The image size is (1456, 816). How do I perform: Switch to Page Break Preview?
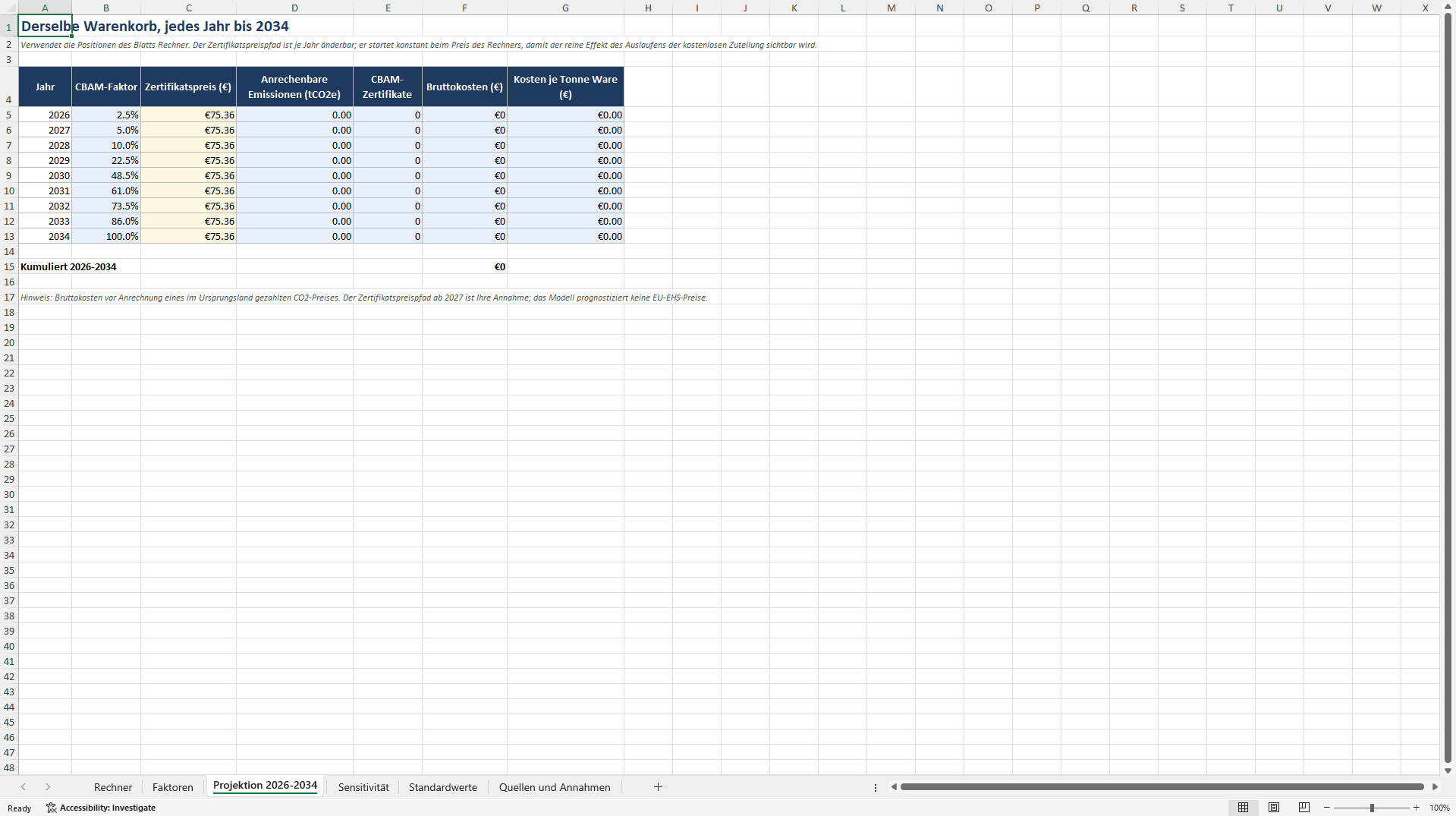tap(1304, 808)
